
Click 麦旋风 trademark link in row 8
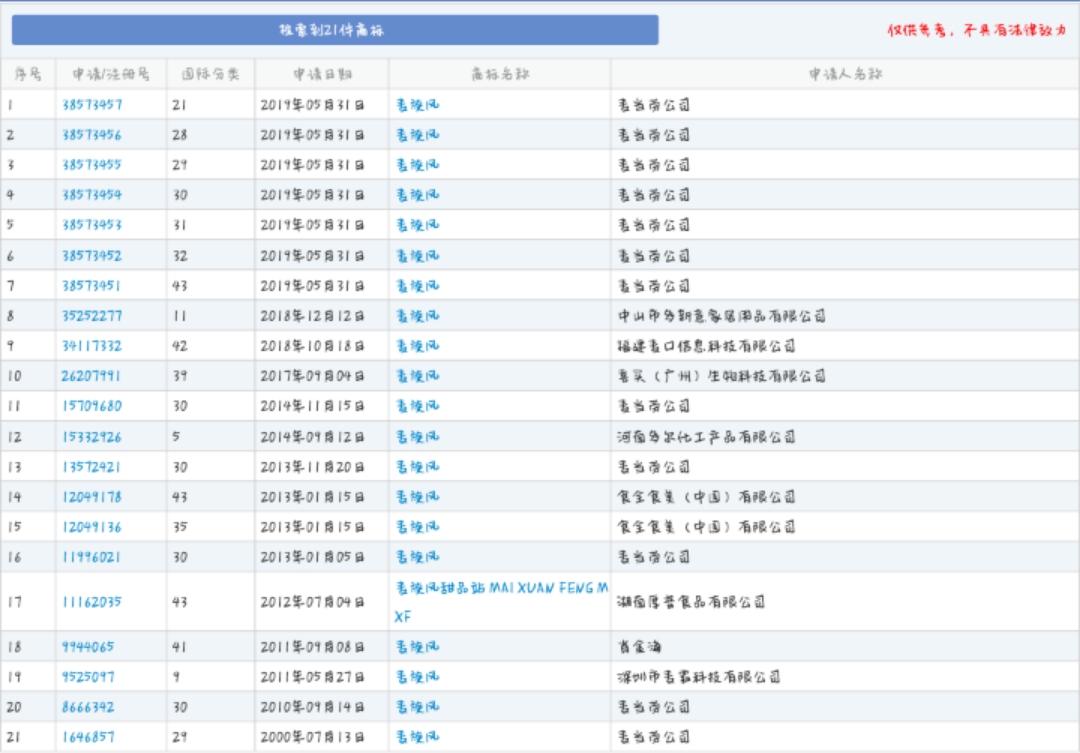tap(418, 316)
